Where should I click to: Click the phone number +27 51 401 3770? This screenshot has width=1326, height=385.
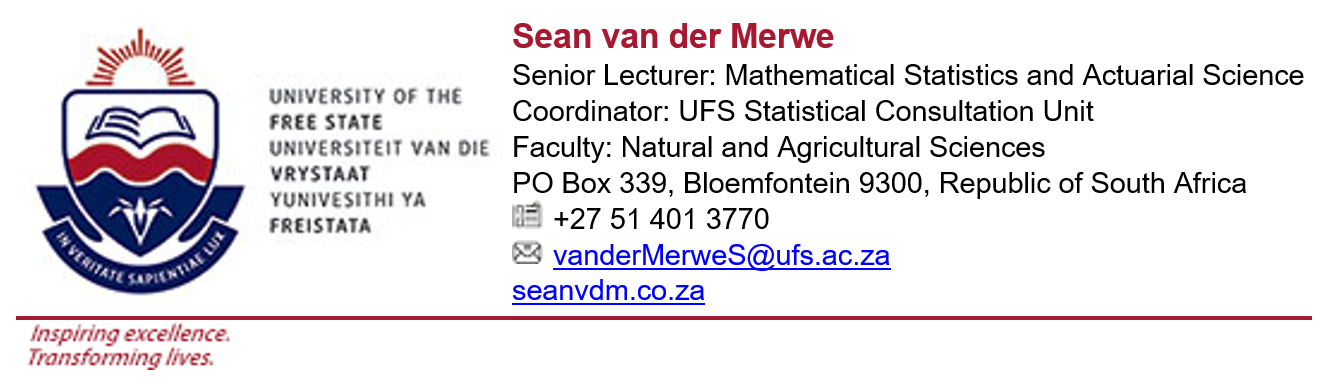point(661,218)
